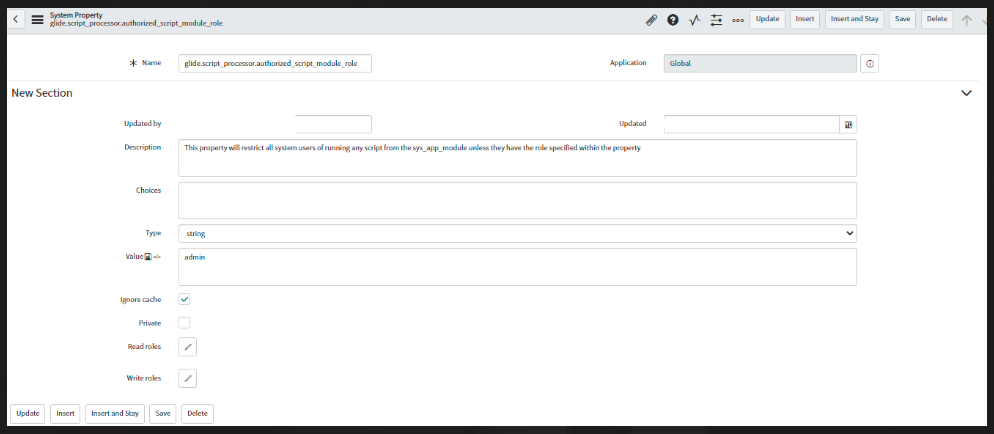Click the Application field showing Global
The height and width of the screenshot is (434, 994).
click(761, 63)
